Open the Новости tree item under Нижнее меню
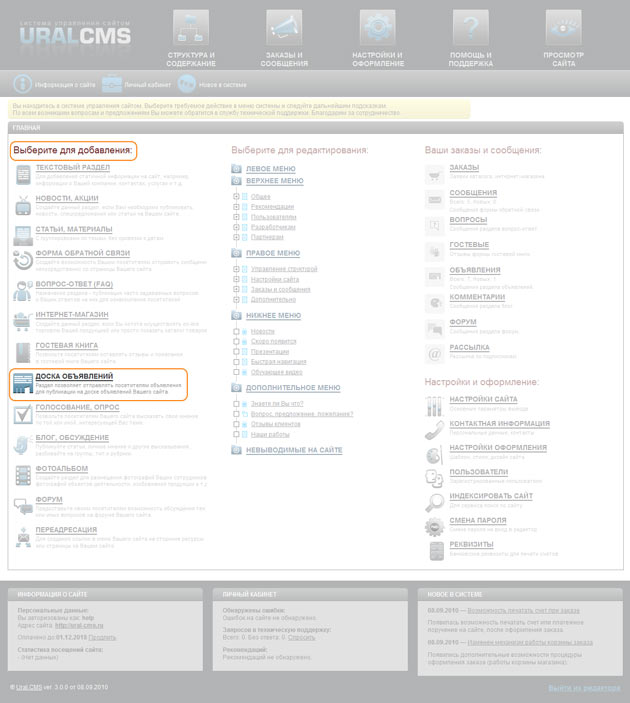The height and width of the screenshot is (703, 630). click(263, 331)
